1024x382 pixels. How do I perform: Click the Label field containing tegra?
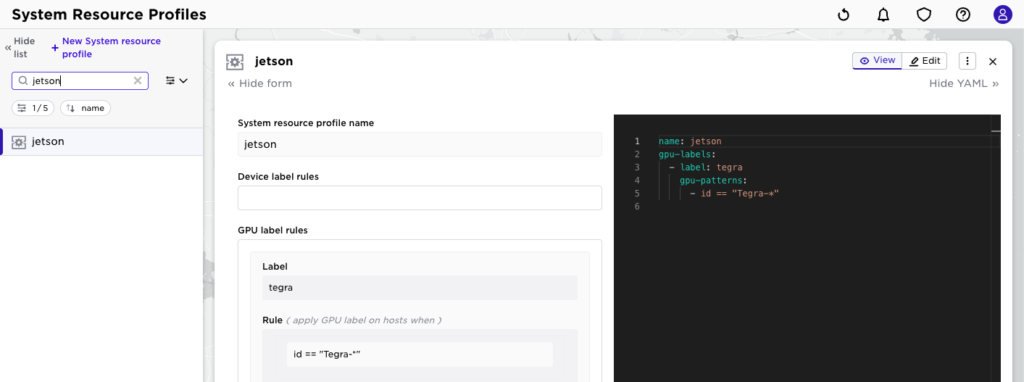click(419, 287)
